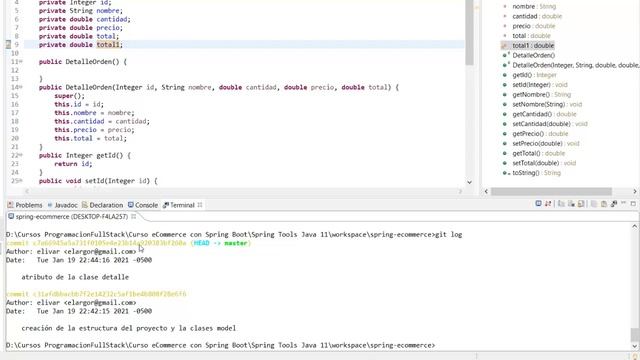Image resolution: width=640 pixels, height=360 pixels.
Task: Close the spring-ecommerce terminal session tab
Action: point(133,216)
